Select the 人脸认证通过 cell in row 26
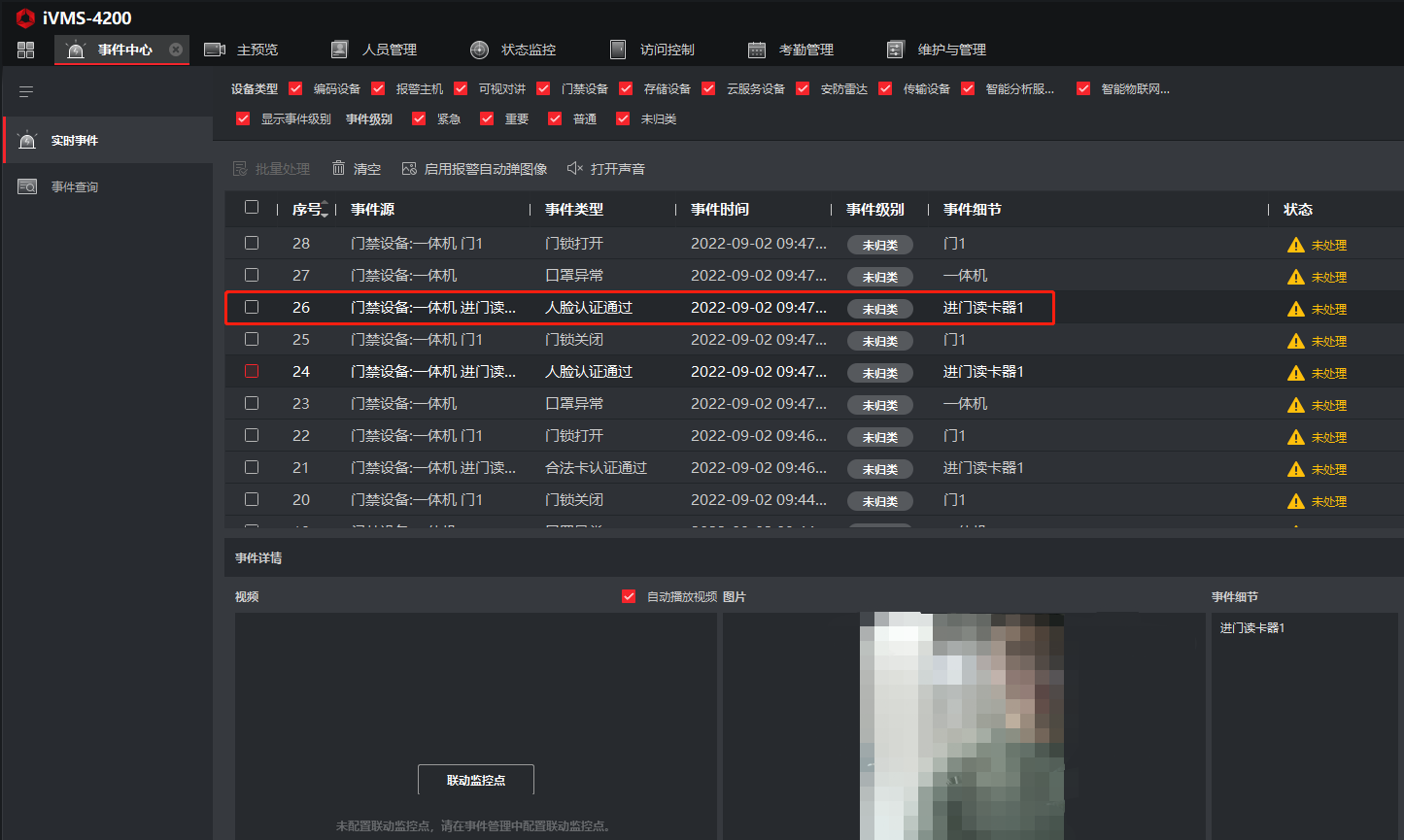1404x840 pixels. [x=589, y=307]
